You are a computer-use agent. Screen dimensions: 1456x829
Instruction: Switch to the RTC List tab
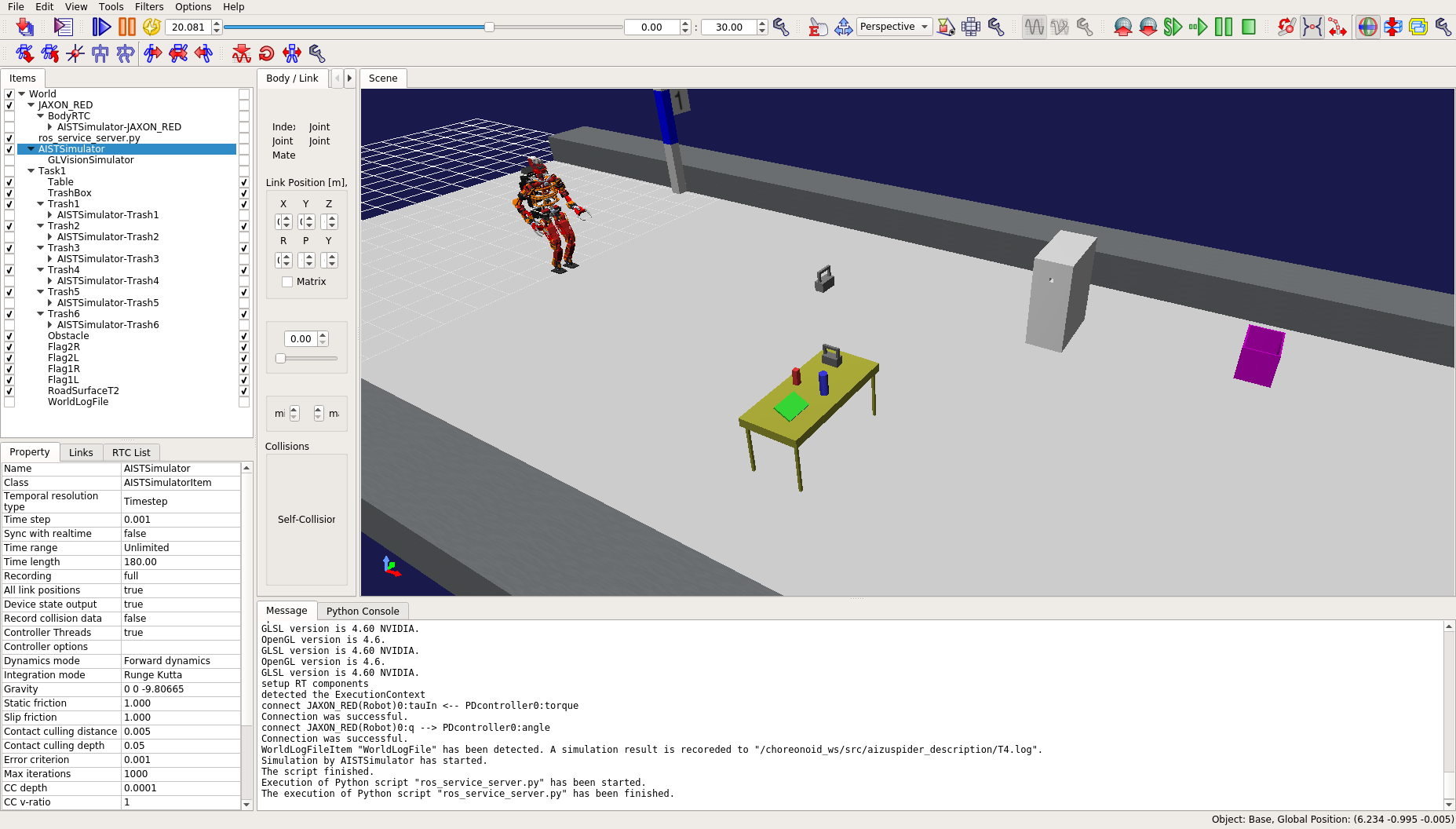click(x=131, y=453)
